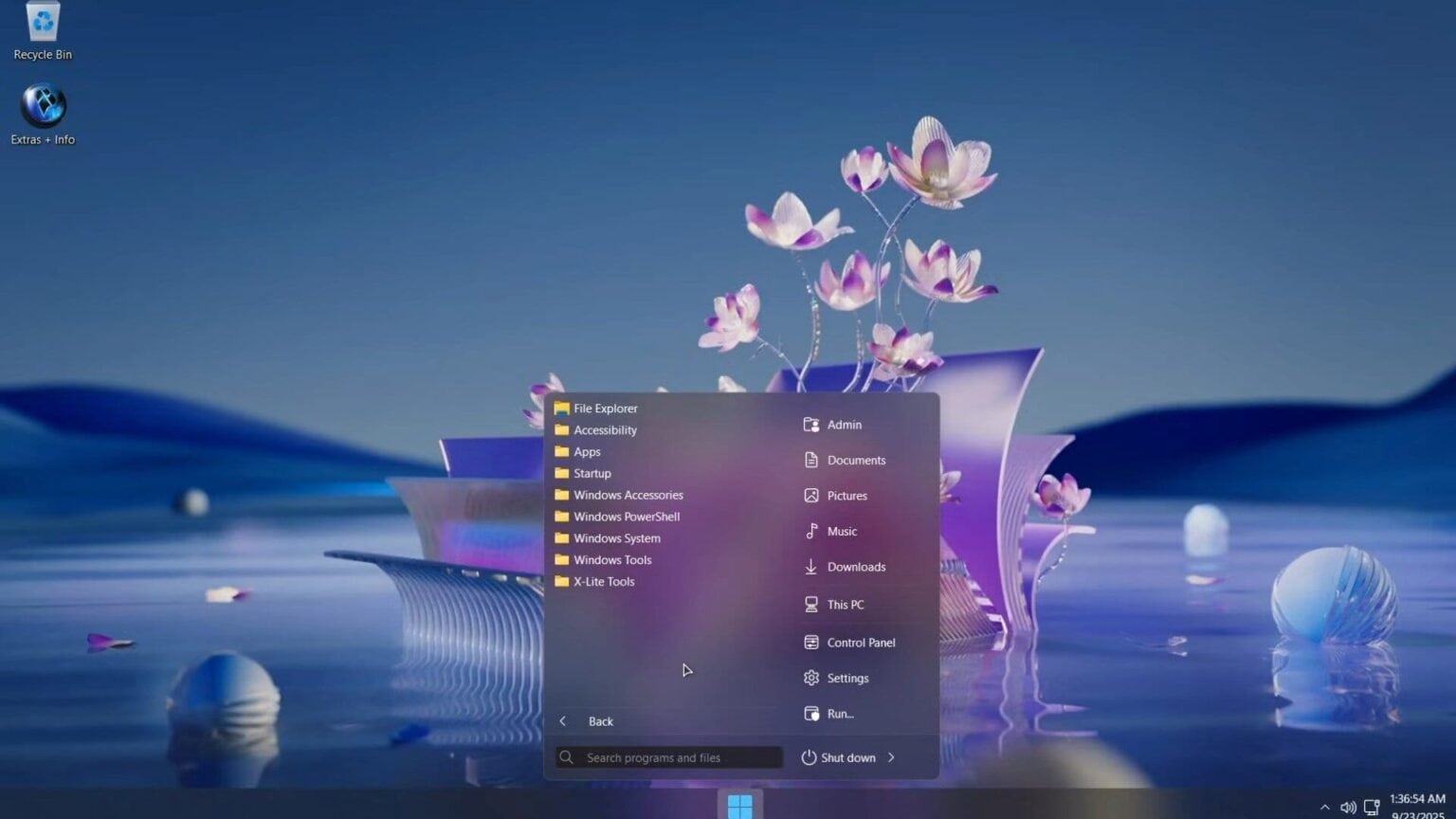Open the Admin user folder
Screen dimensions: 1456x819
click(x=843, y=425)
